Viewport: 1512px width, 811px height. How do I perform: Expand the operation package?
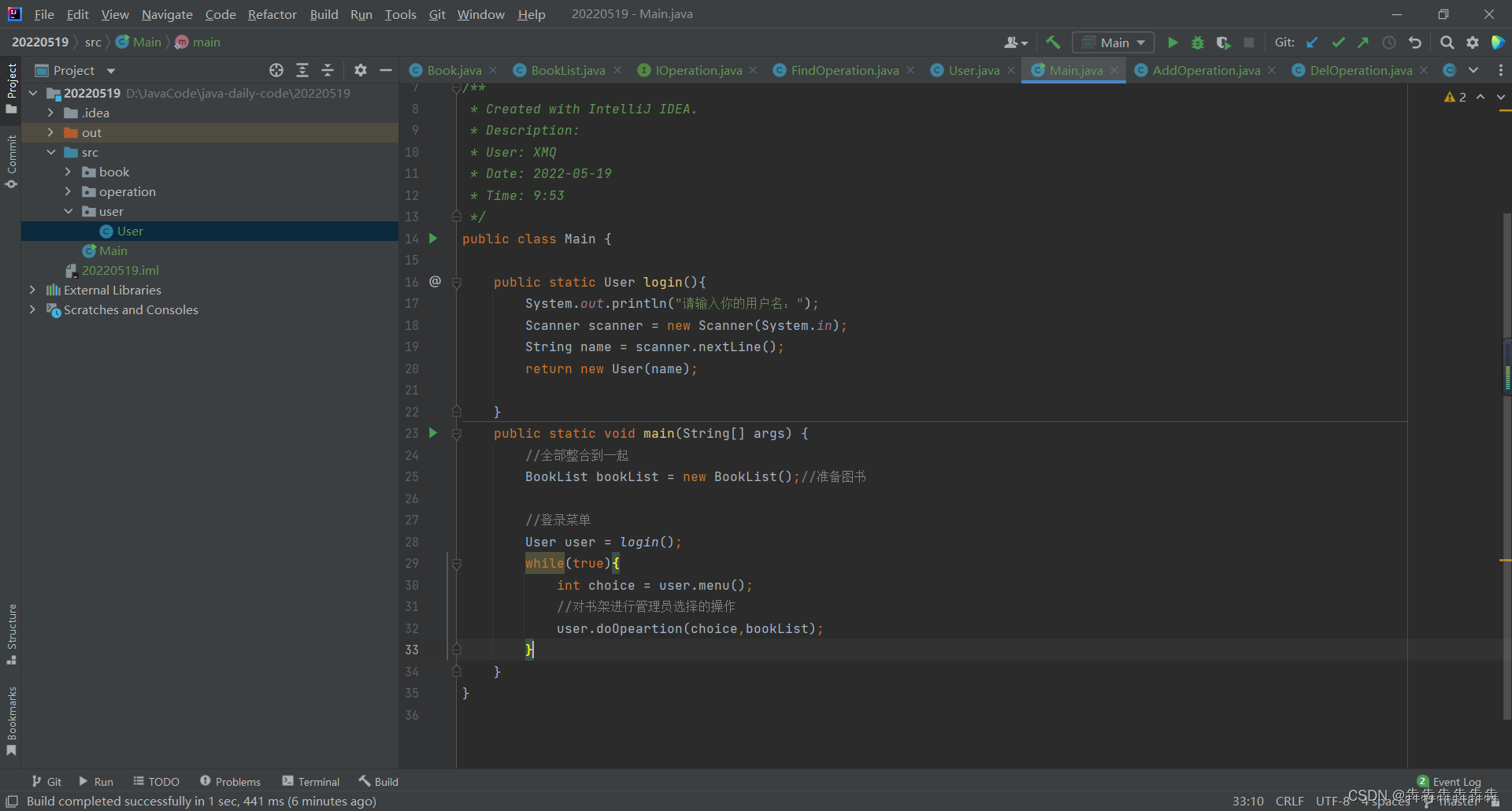pos(68,191)
